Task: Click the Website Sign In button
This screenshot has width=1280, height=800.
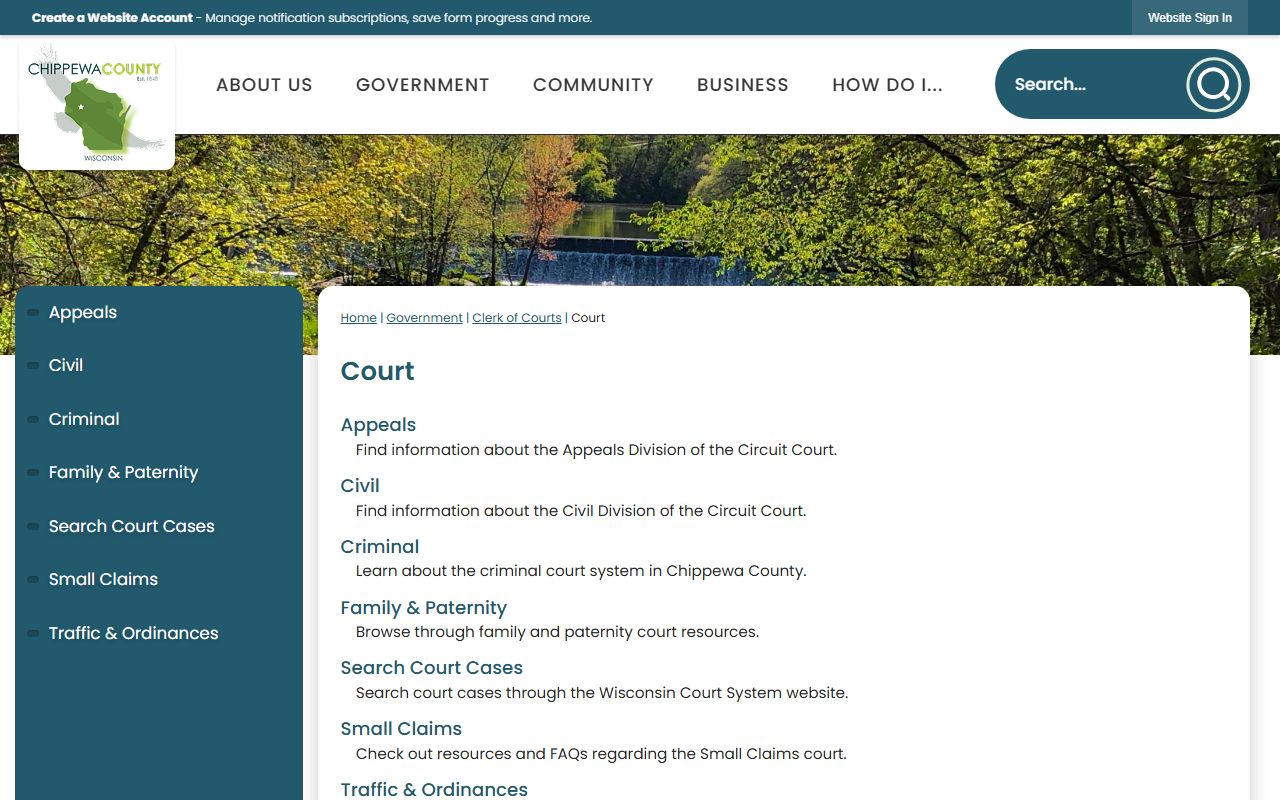Action: (1190, 18)
